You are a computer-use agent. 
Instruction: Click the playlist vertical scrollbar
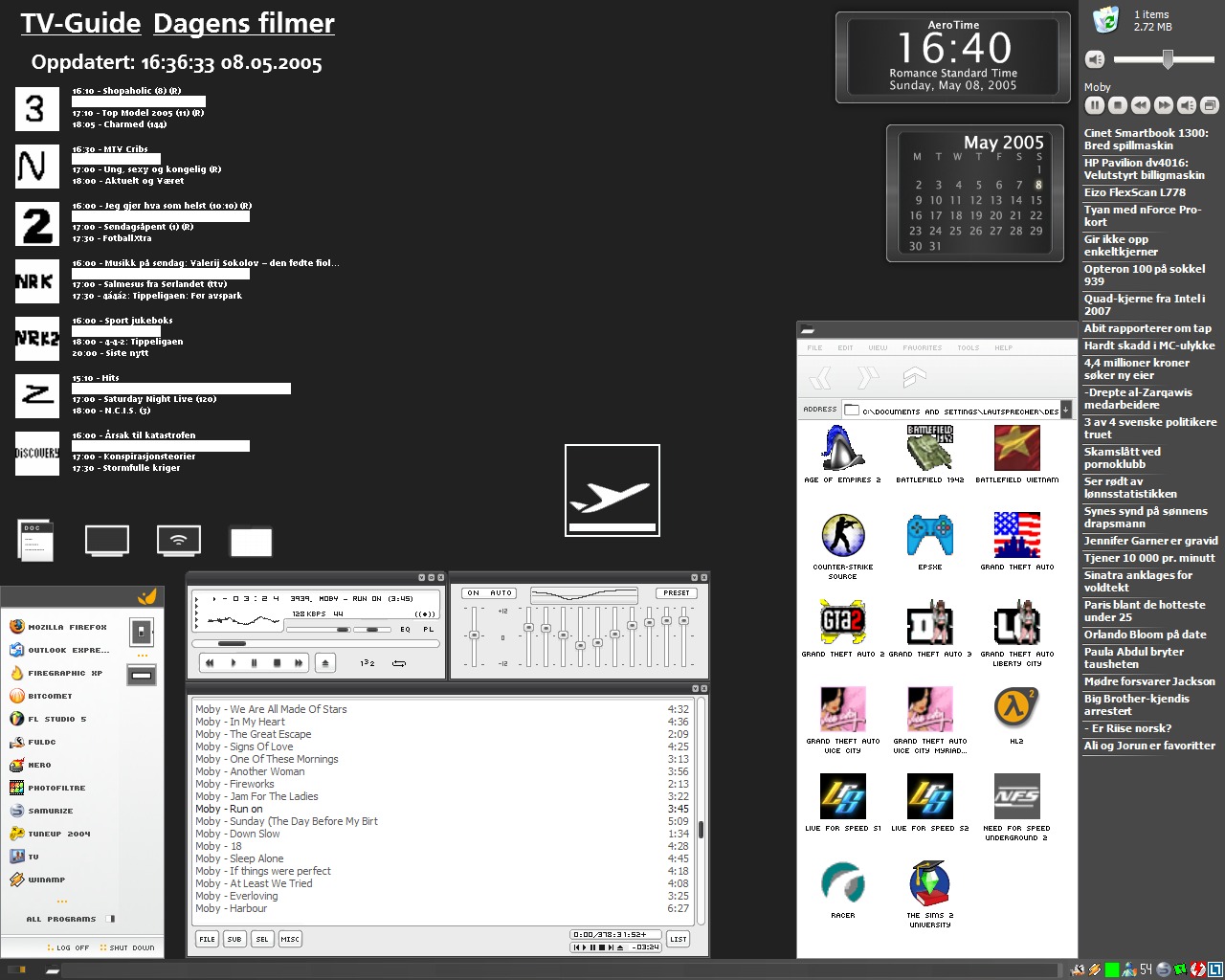pos(701,812)
